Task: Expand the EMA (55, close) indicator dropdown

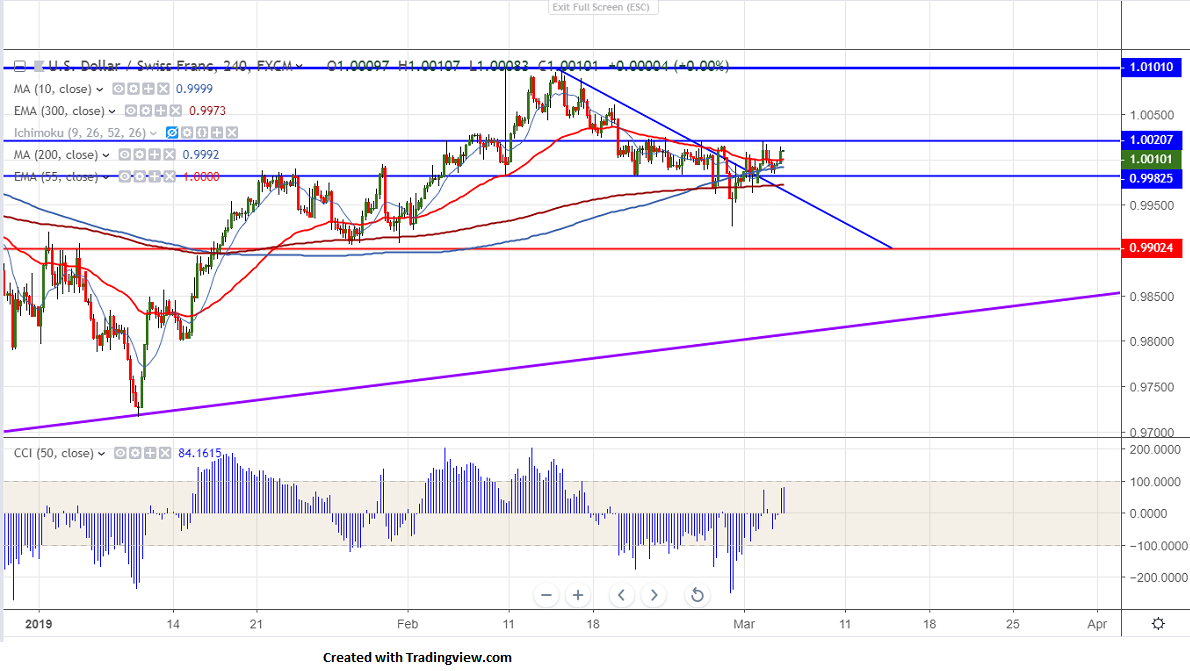Action: 105,177
